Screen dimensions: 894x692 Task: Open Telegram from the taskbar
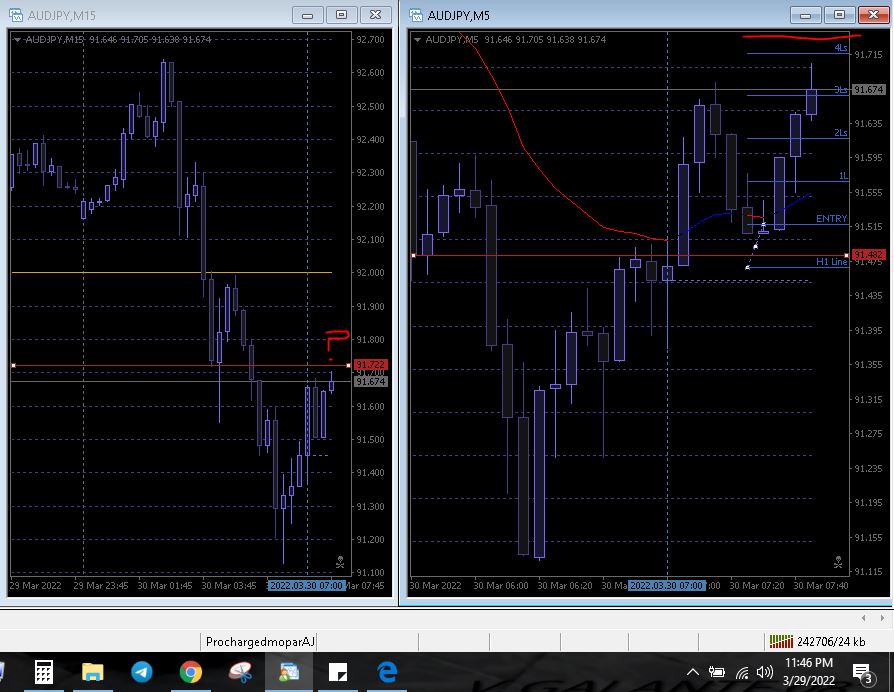click(141, 672)
